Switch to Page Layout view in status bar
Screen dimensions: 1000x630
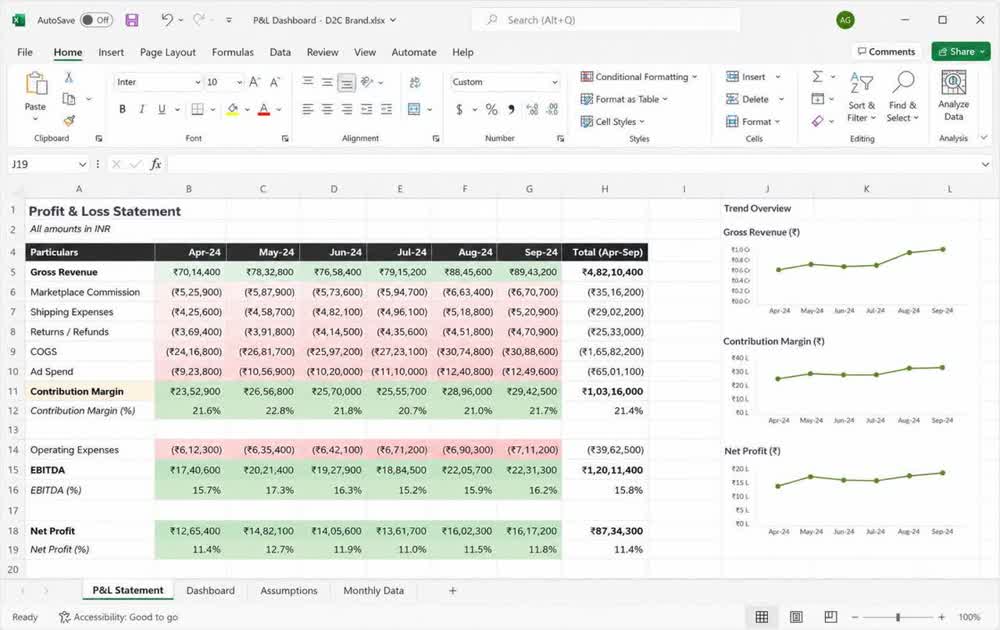(x=796, y=617)
